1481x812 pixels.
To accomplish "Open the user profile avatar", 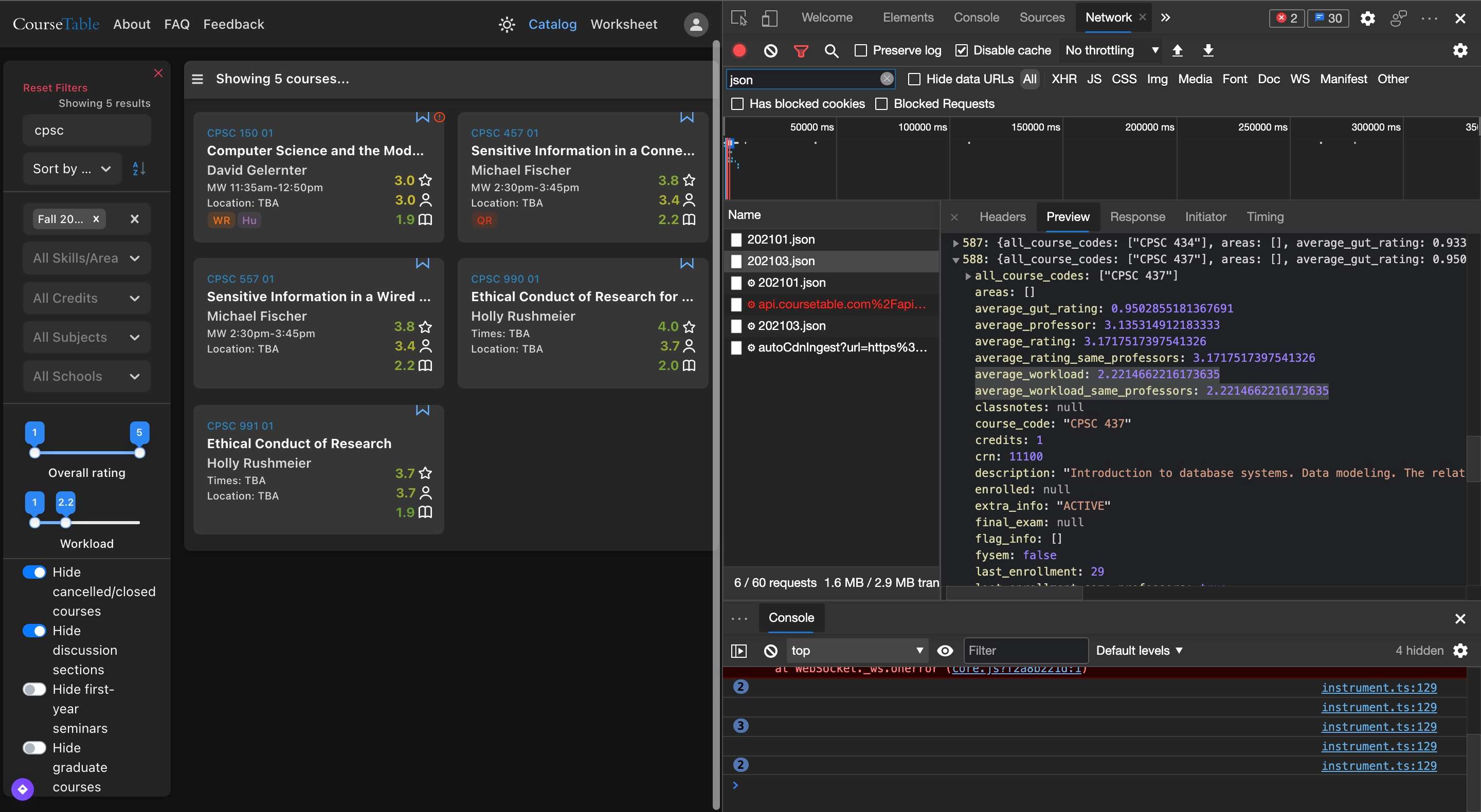I will point(696,24).
